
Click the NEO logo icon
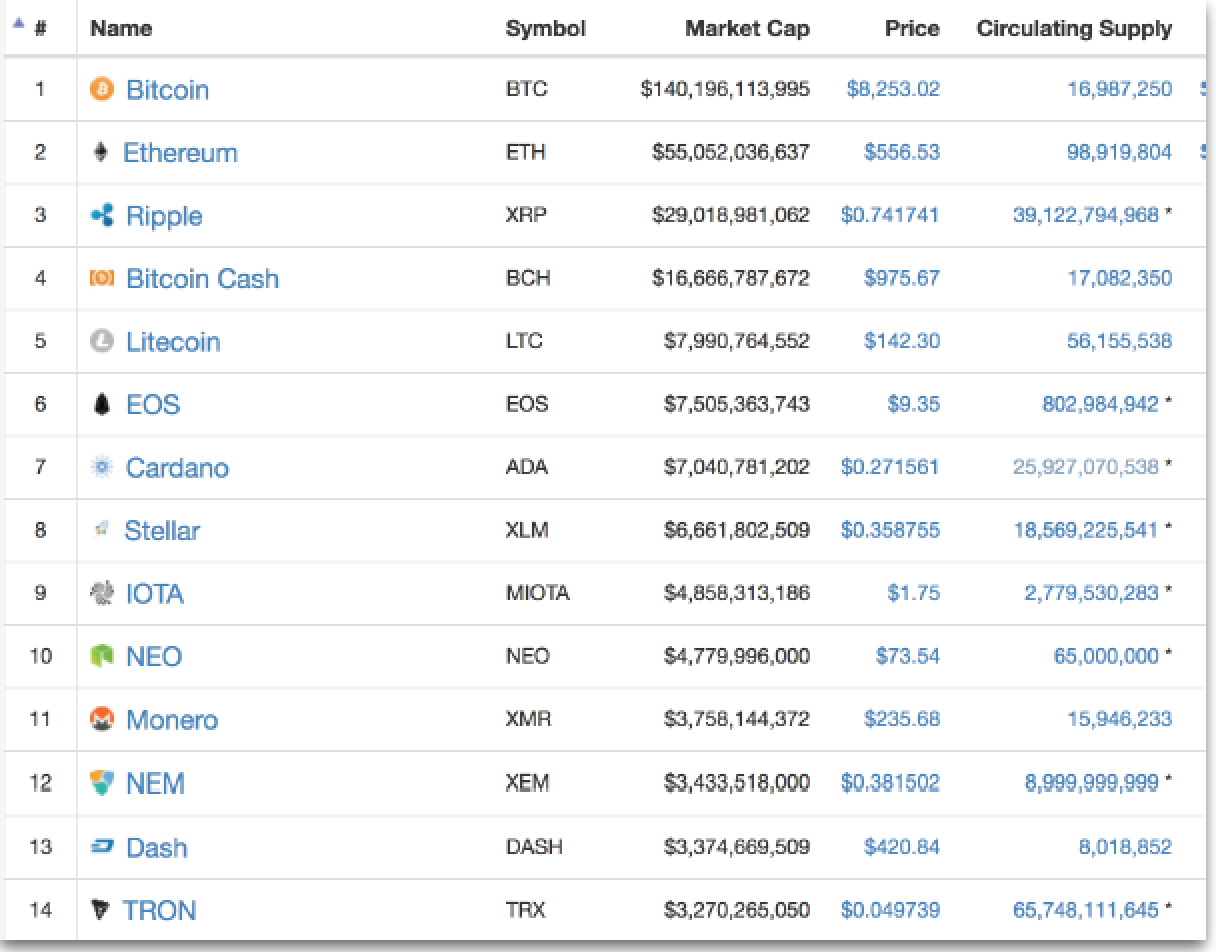[x=101, y=657]
